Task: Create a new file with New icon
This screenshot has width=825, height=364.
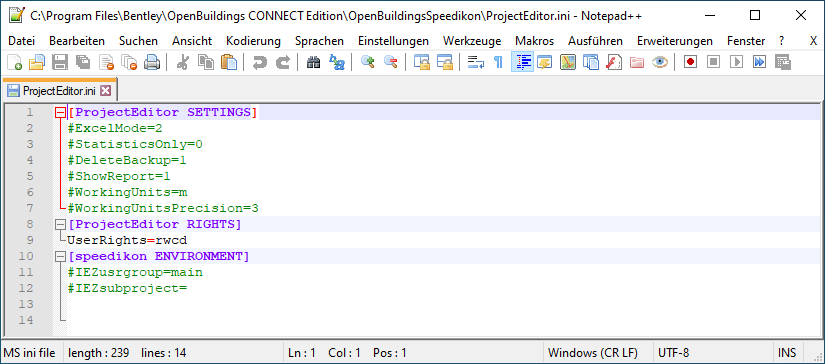Action: pos(15,63)
